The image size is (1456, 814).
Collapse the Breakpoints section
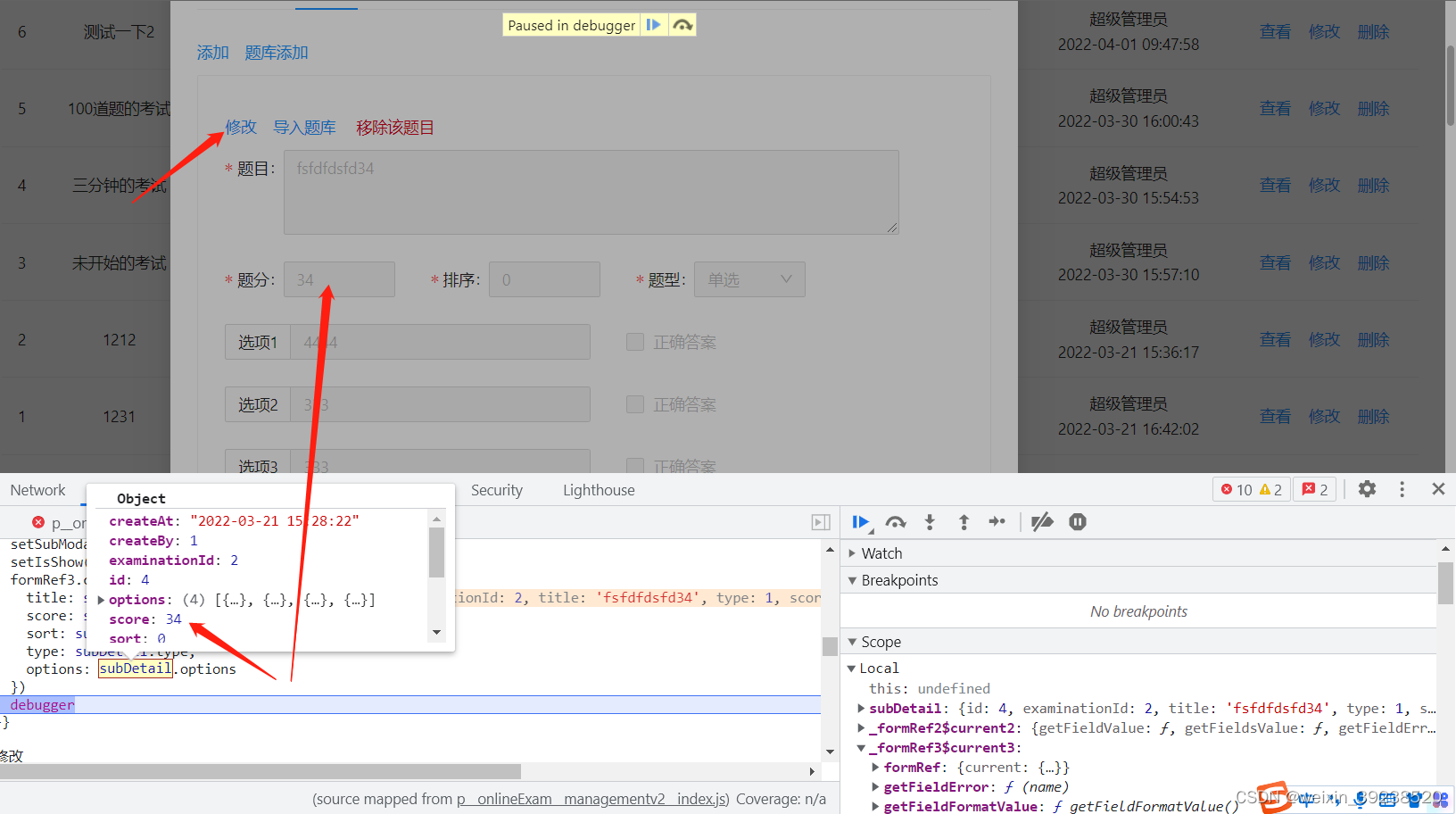point(852,580)
